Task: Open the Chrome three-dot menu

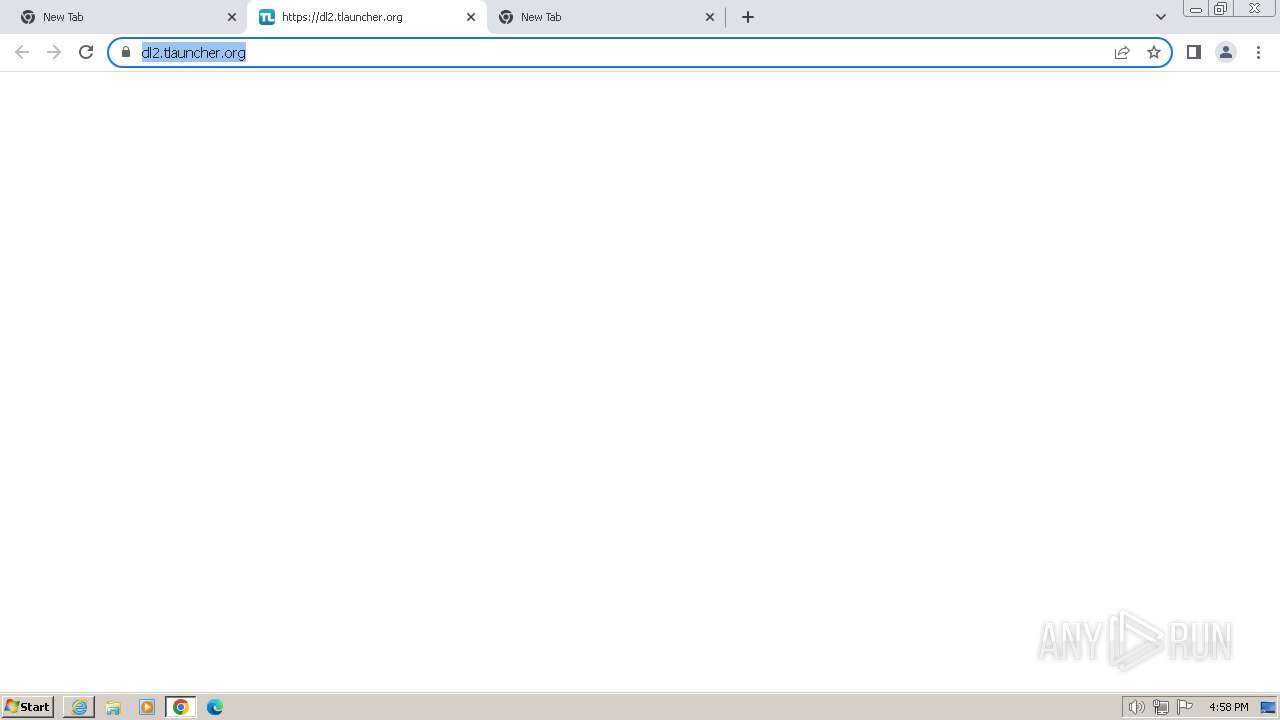Action: 1258,52
